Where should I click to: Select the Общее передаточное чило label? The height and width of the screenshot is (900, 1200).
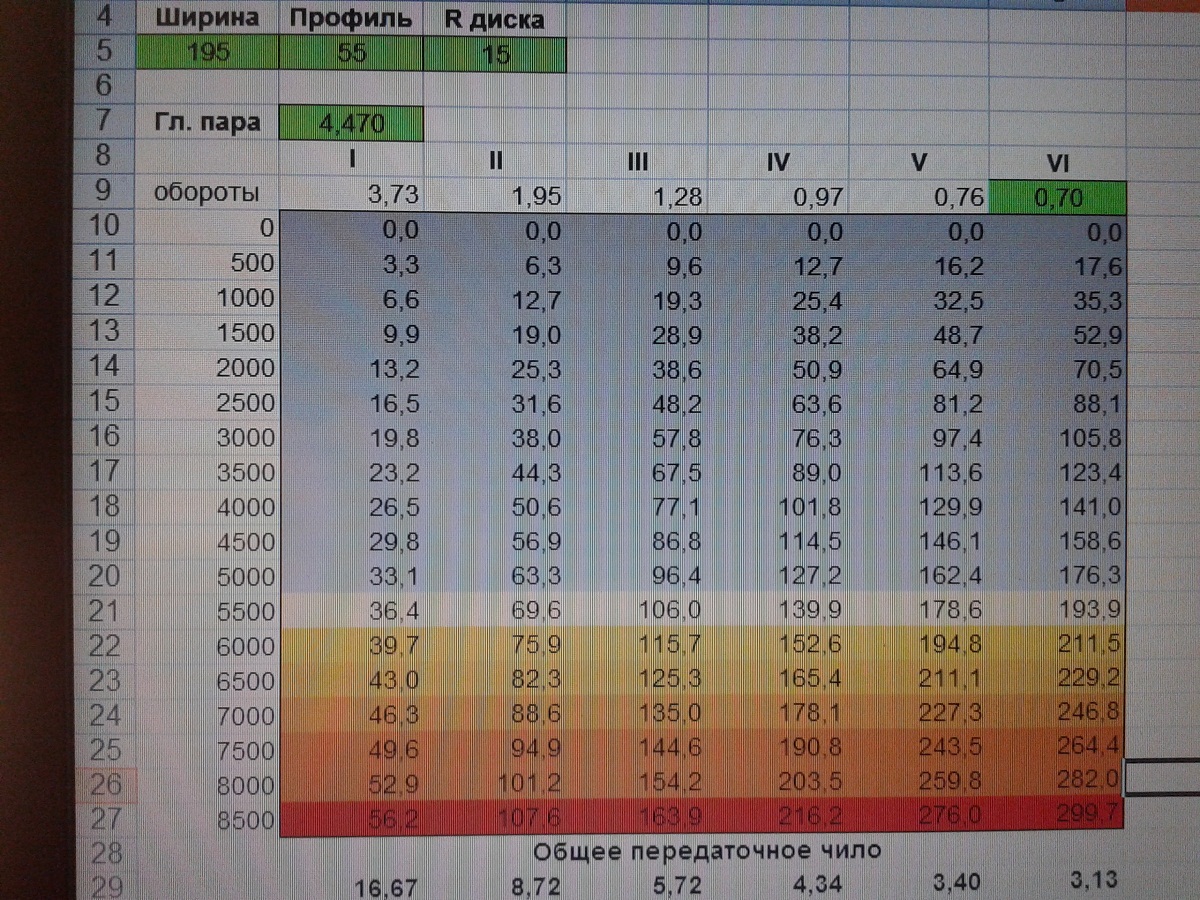[x=706, y=851]
